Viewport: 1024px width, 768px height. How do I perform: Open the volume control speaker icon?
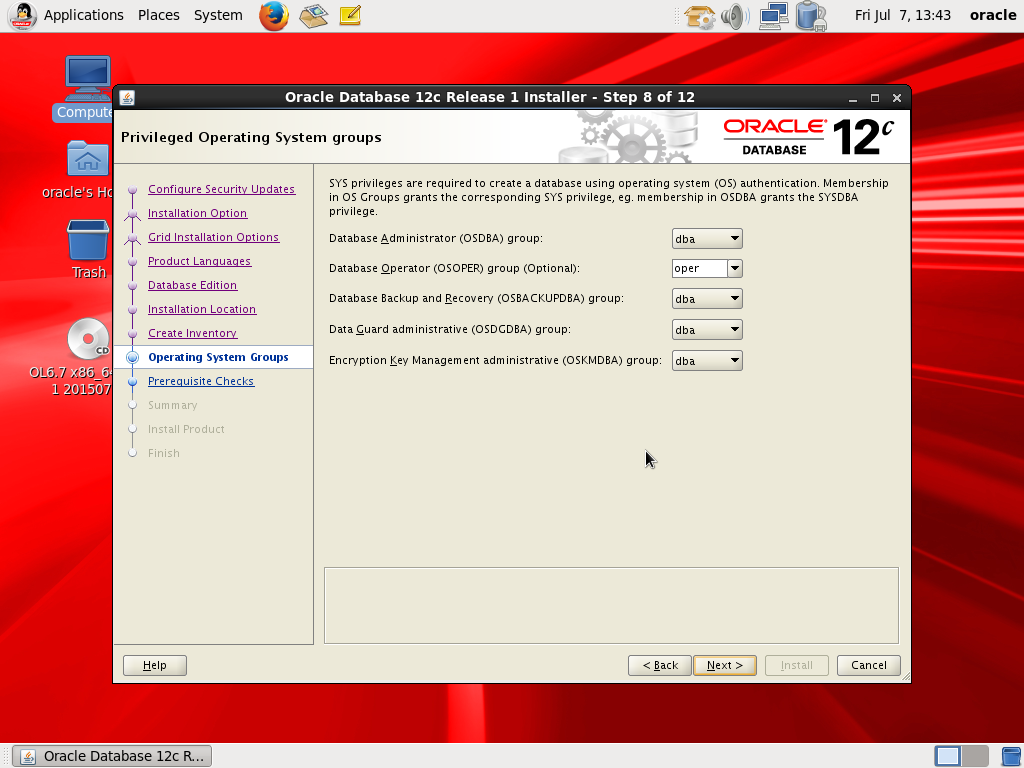pos(735,16)
